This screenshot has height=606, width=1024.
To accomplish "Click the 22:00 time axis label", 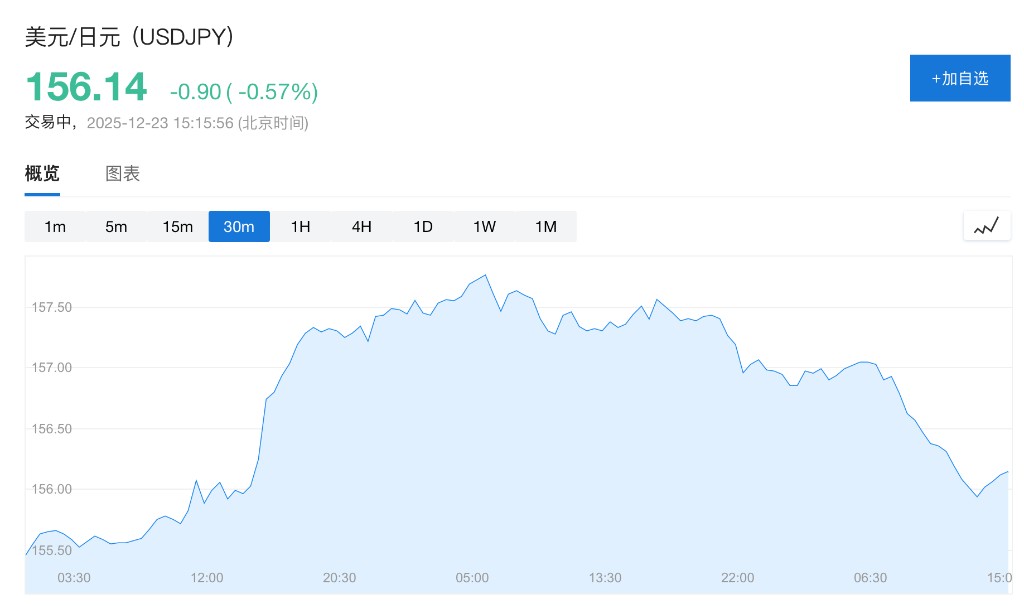I will 738,578.
